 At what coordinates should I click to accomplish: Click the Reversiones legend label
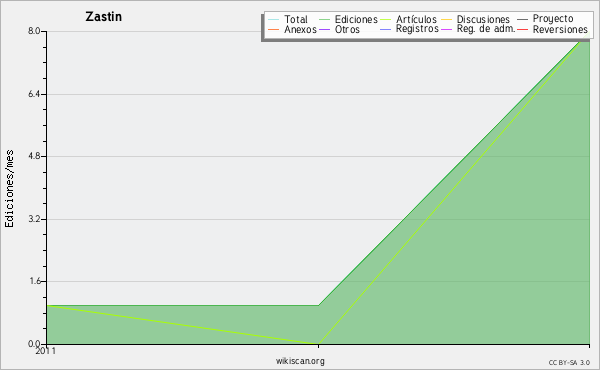click(560, 29)
